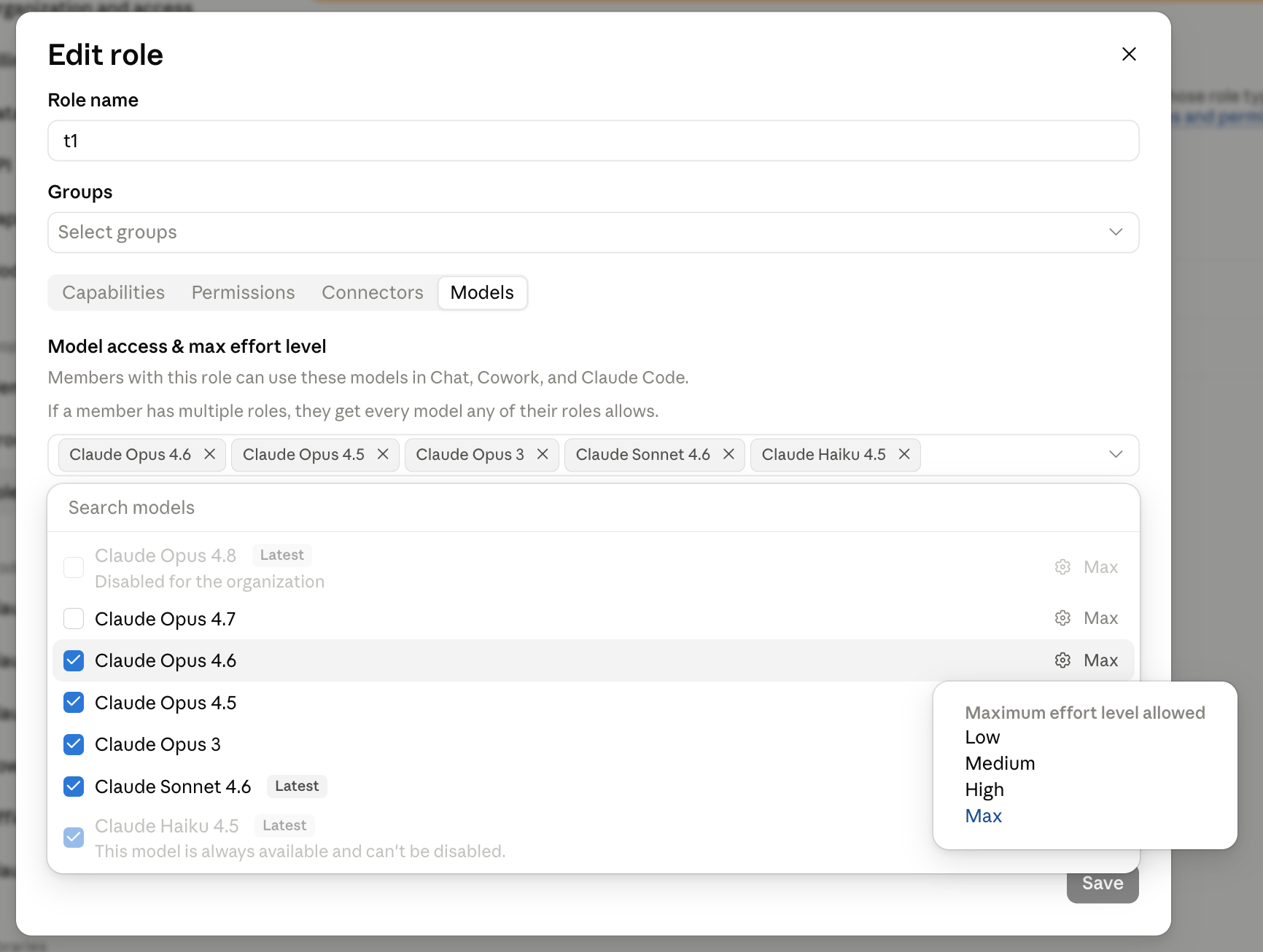Uncheck the Claude Opus 4.5 checkbox

(74, 703)
